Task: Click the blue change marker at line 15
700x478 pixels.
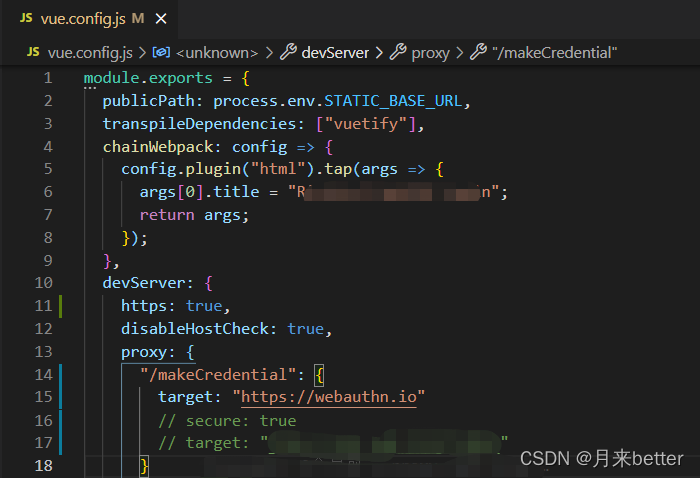Action: point(60,397)
